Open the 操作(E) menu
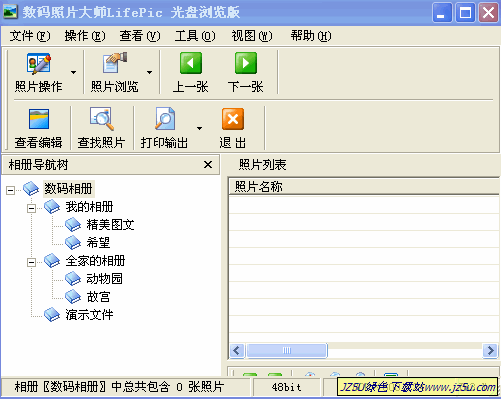 85,36
